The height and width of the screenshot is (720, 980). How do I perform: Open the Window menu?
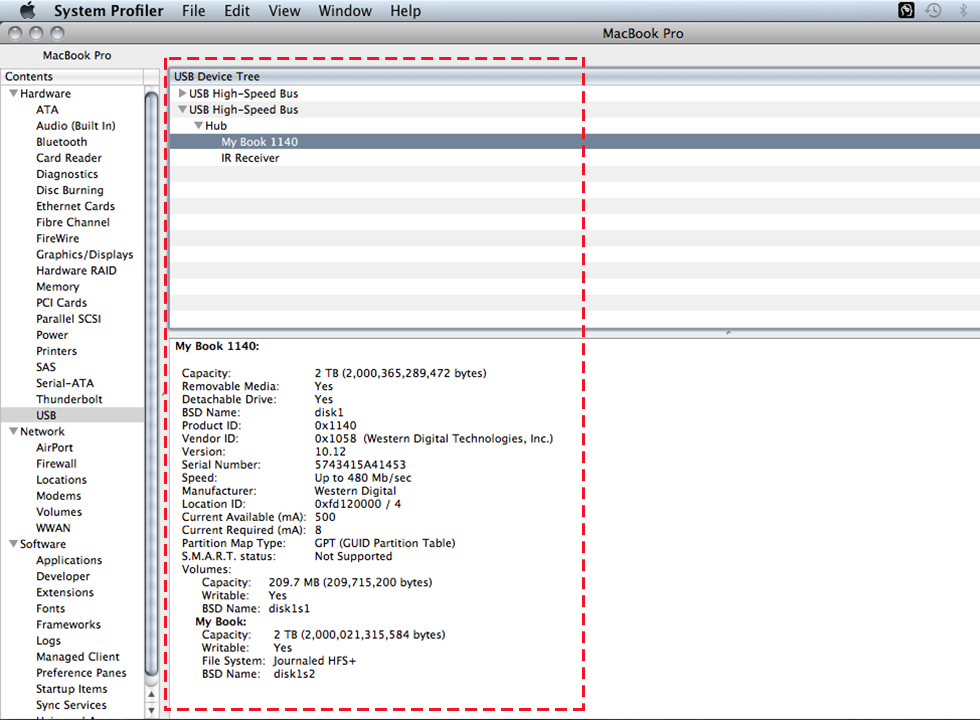tap(345, 11)
